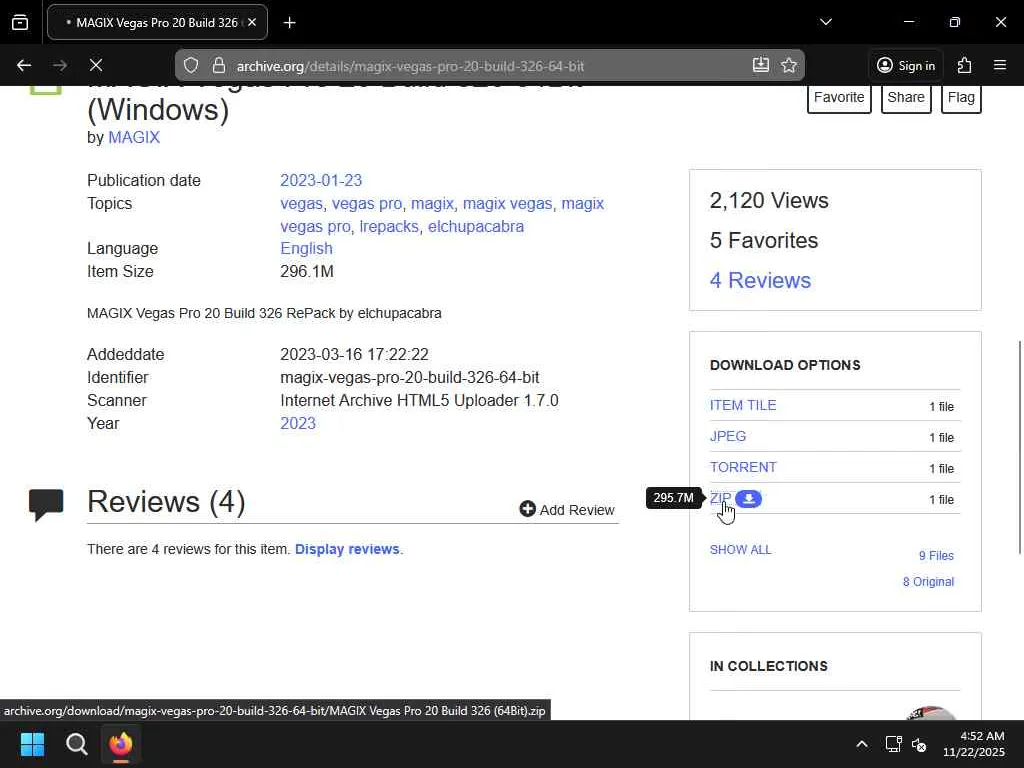Open the 'magix' topic link

point(432,204)
